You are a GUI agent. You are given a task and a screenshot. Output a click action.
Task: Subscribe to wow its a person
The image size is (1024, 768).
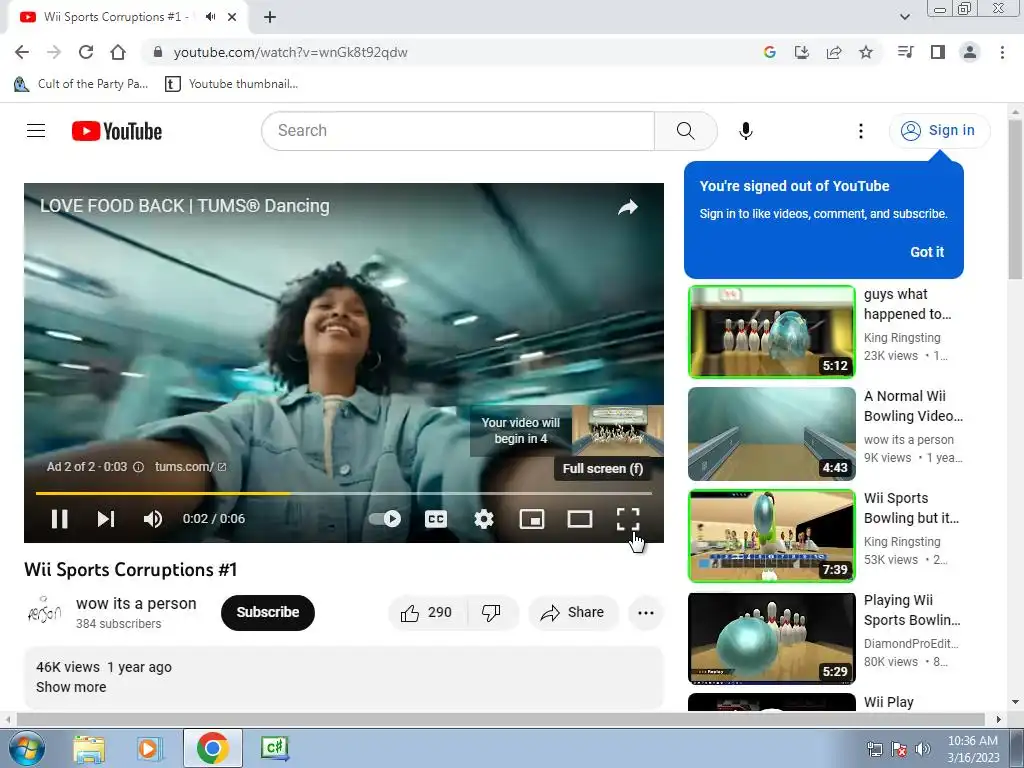click(x=268, y=613)
